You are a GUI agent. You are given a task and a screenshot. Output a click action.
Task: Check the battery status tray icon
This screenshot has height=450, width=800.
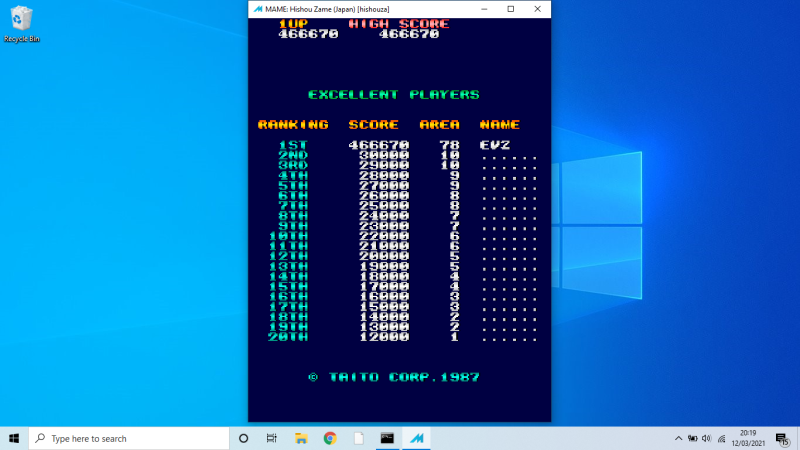[x=692, y=438]
